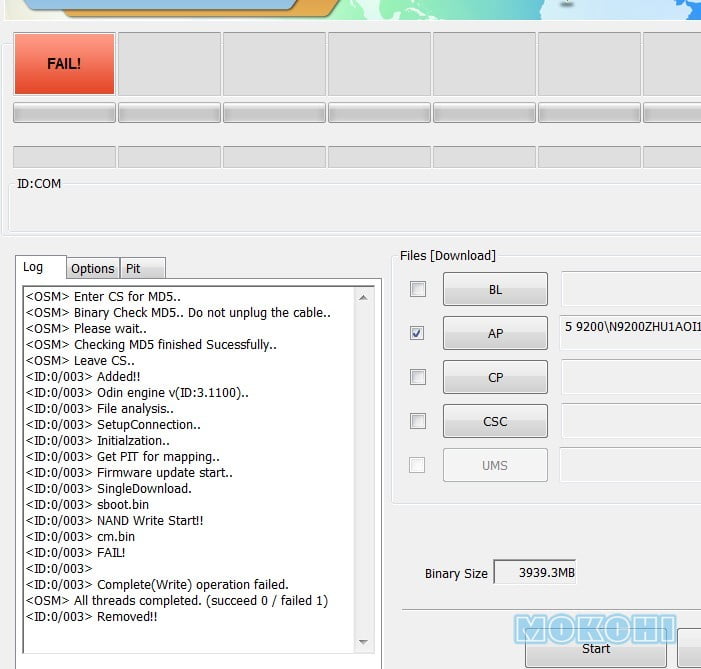Click the UMS file path field
The height and width of the screenshot is (669, 701).
630,465
